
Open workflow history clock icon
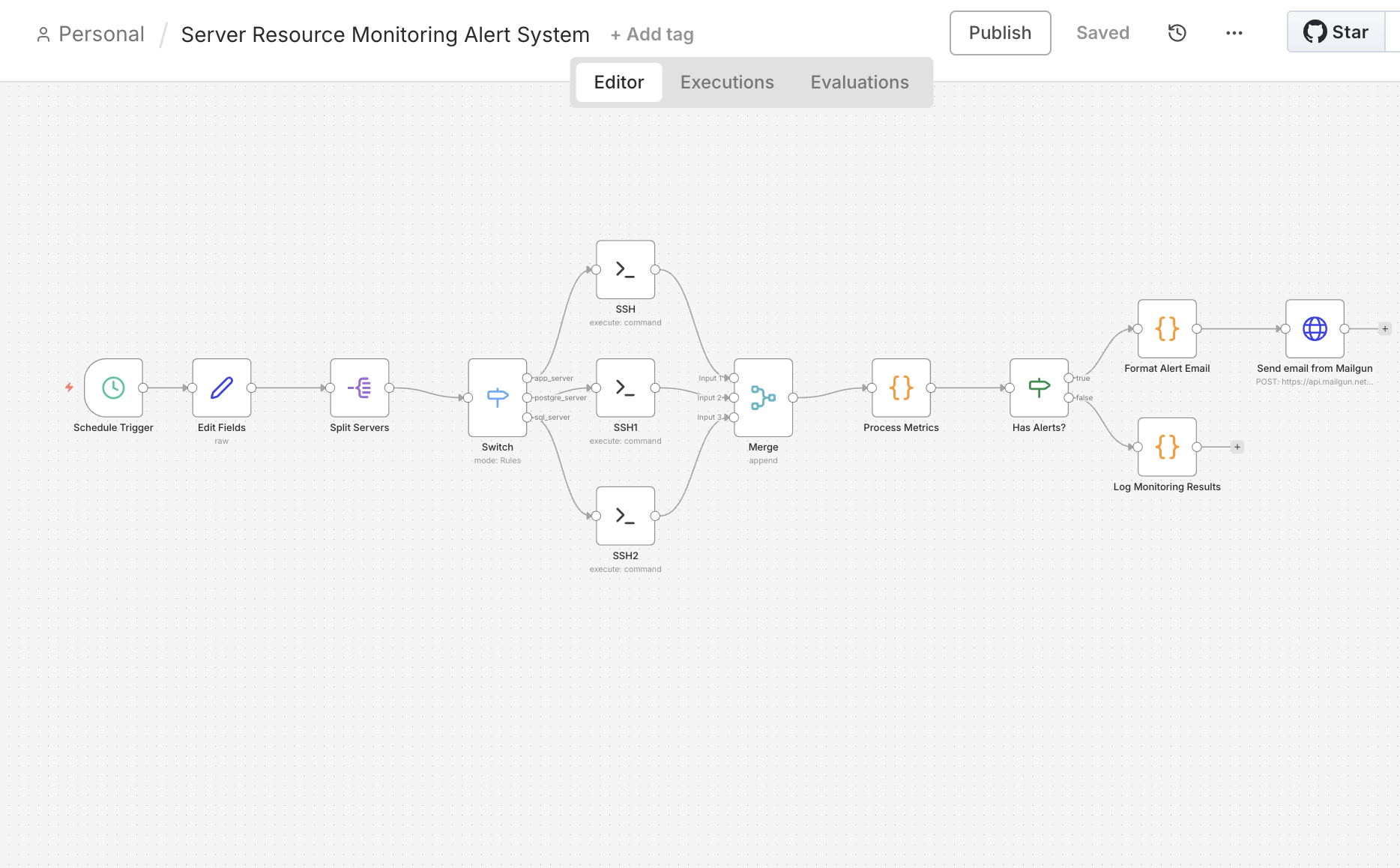click(1177, 33)
